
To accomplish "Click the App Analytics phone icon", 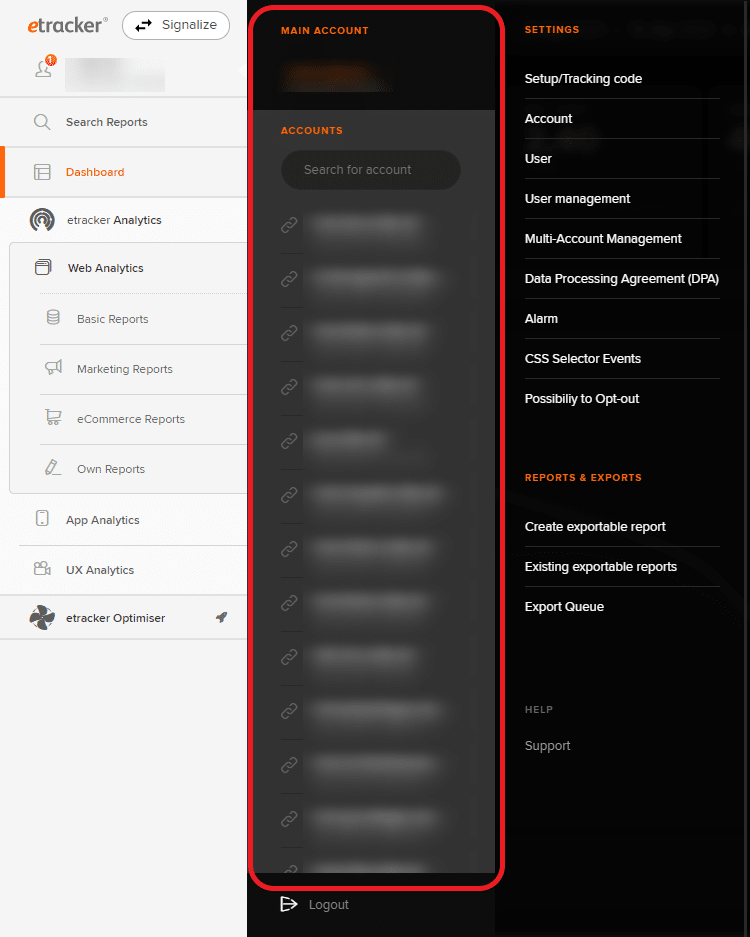I will tap(42, 518).
